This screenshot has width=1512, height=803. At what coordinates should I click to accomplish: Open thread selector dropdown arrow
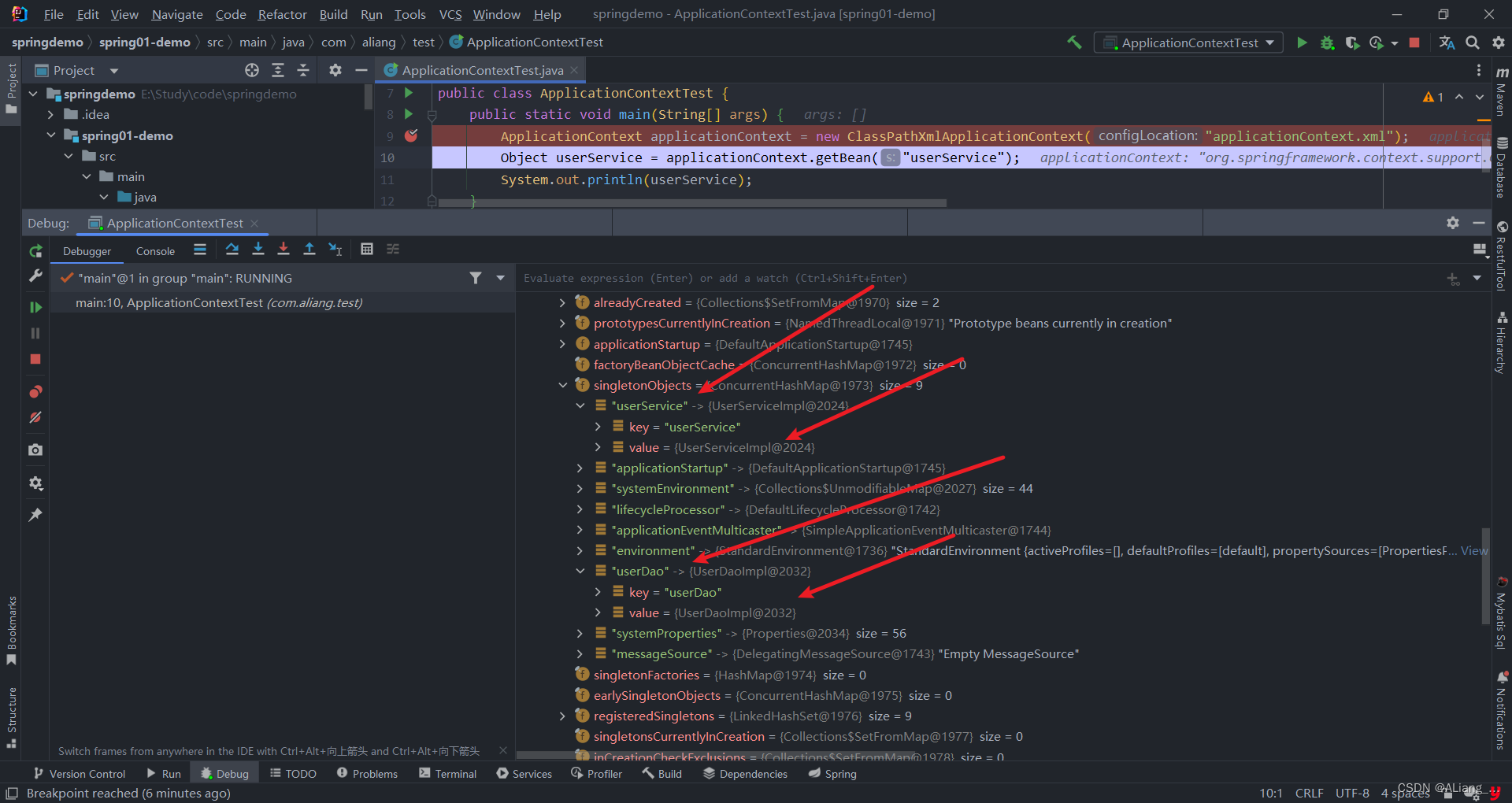point(500,278)
